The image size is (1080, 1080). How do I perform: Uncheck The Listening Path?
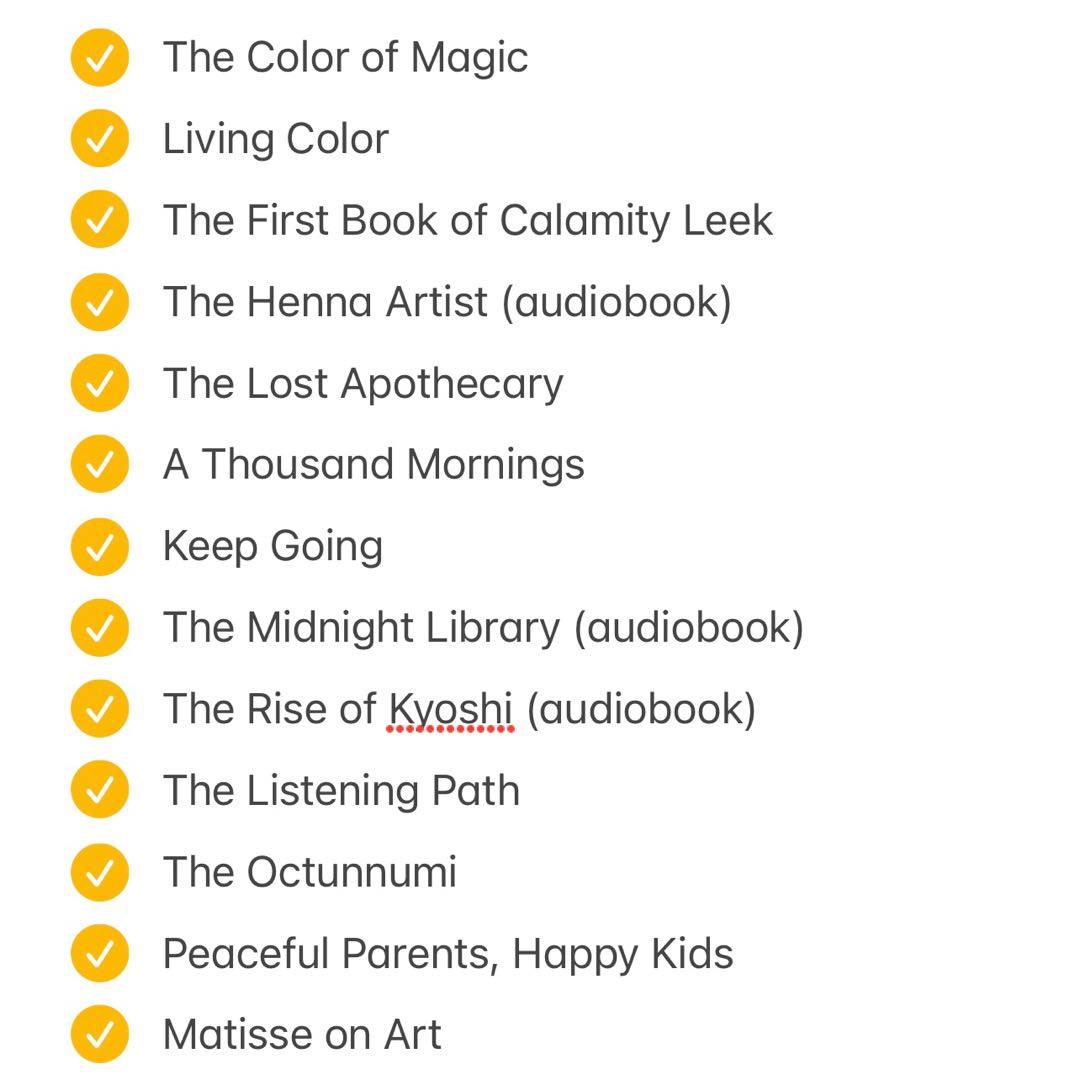pyautogui.click(x=100, y=791)
